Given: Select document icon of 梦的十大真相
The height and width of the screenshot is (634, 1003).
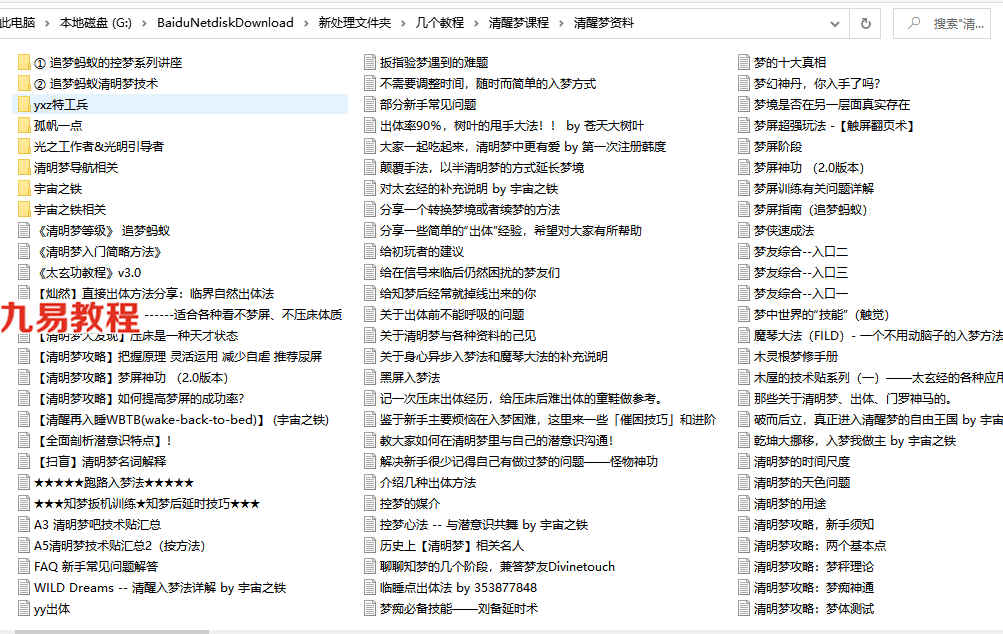Looking at the screenshot, I should [743, 63].
